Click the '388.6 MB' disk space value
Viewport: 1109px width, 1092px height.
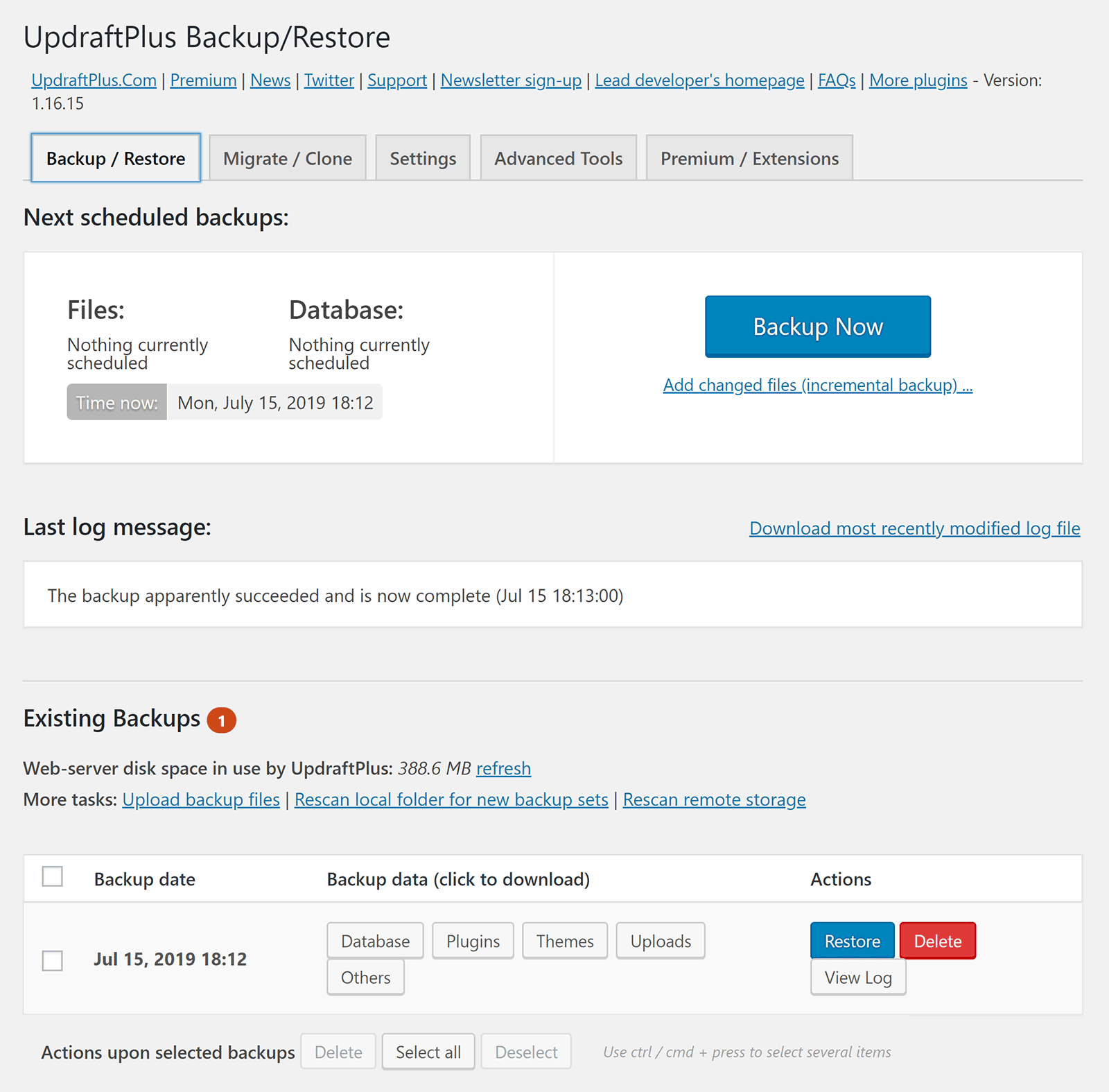click(x=435, y=768)
